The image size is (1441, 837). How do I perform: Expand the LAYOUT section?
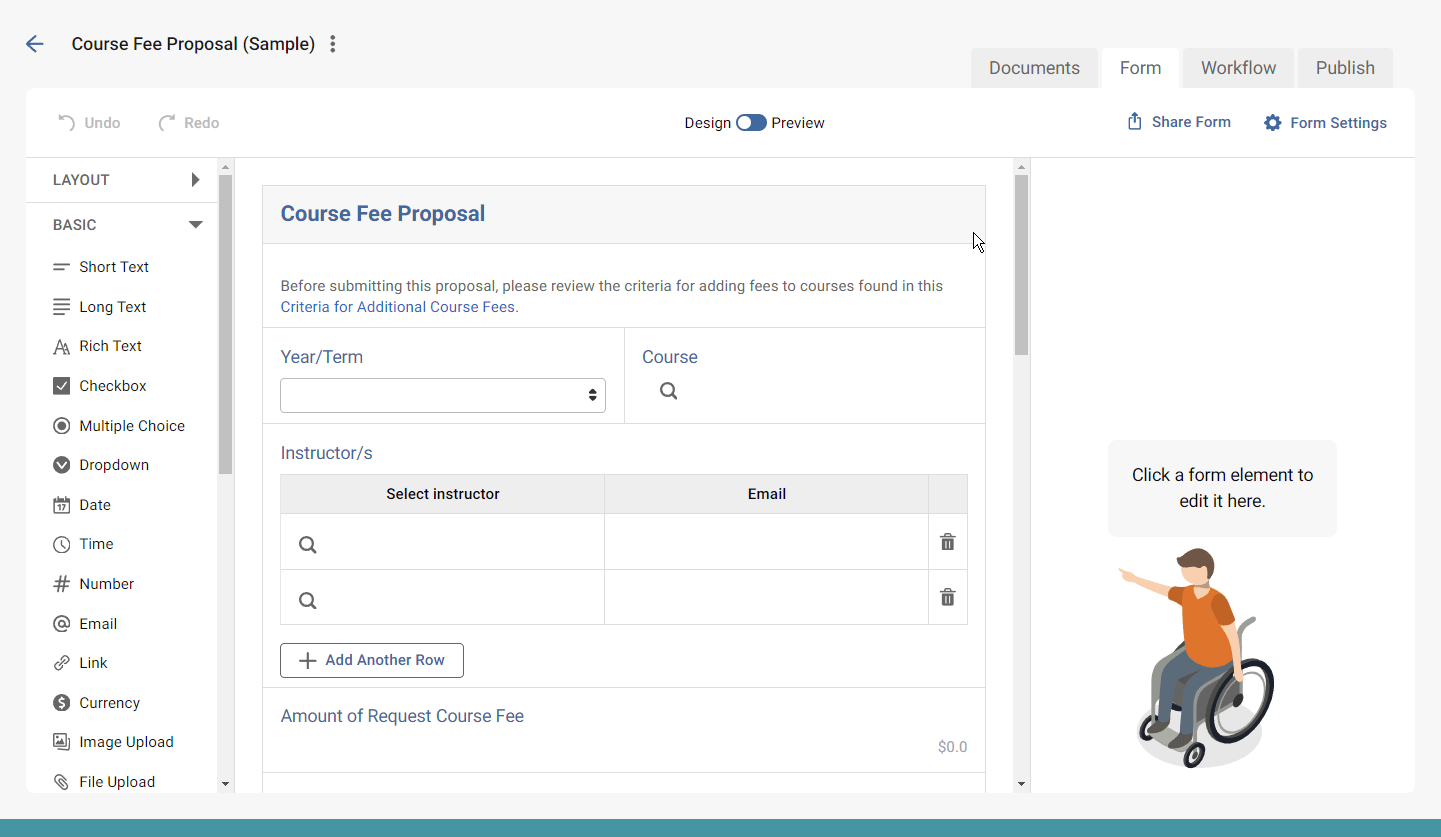(196, 180)
